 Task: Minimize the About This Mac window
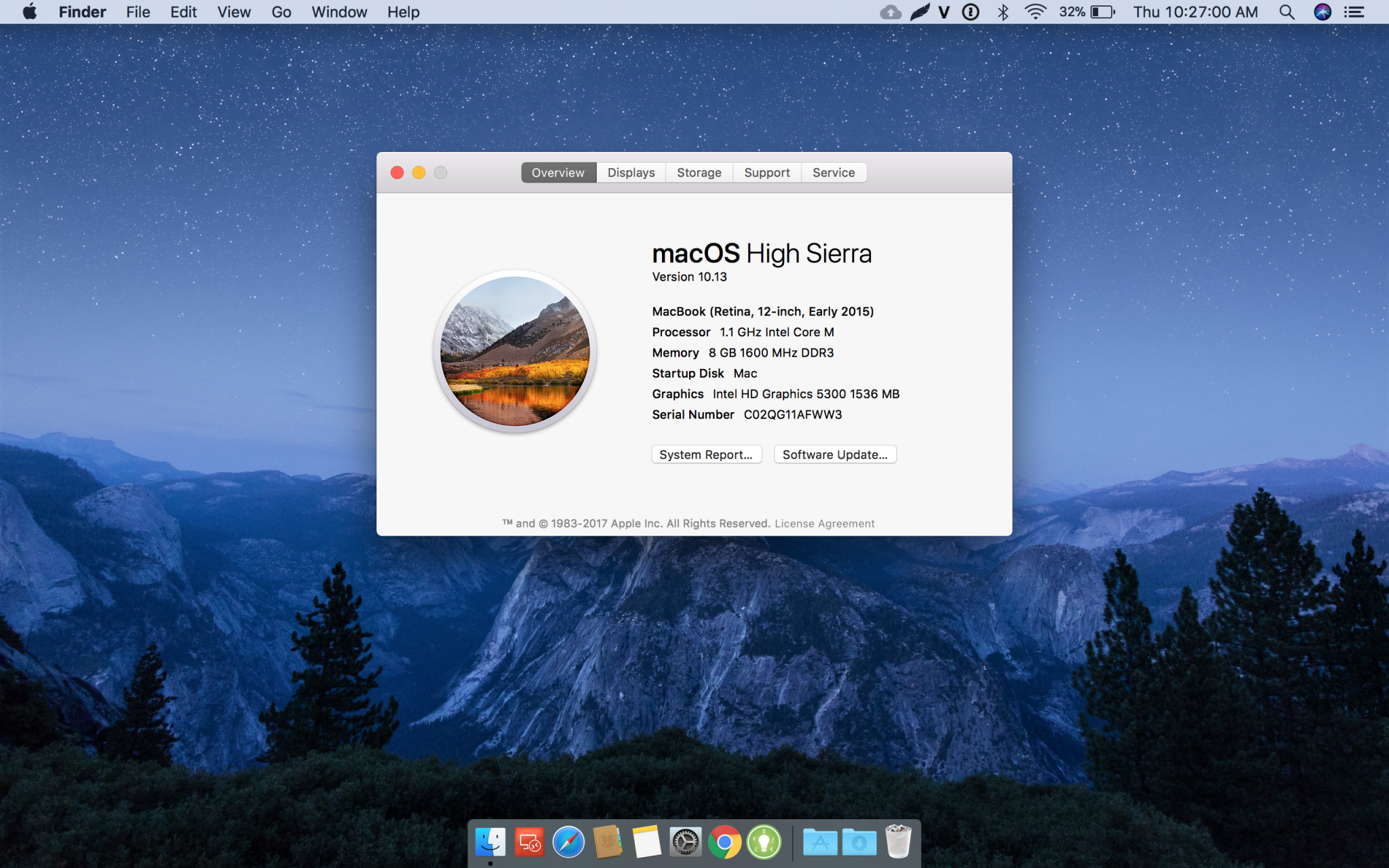pos(419,172)
